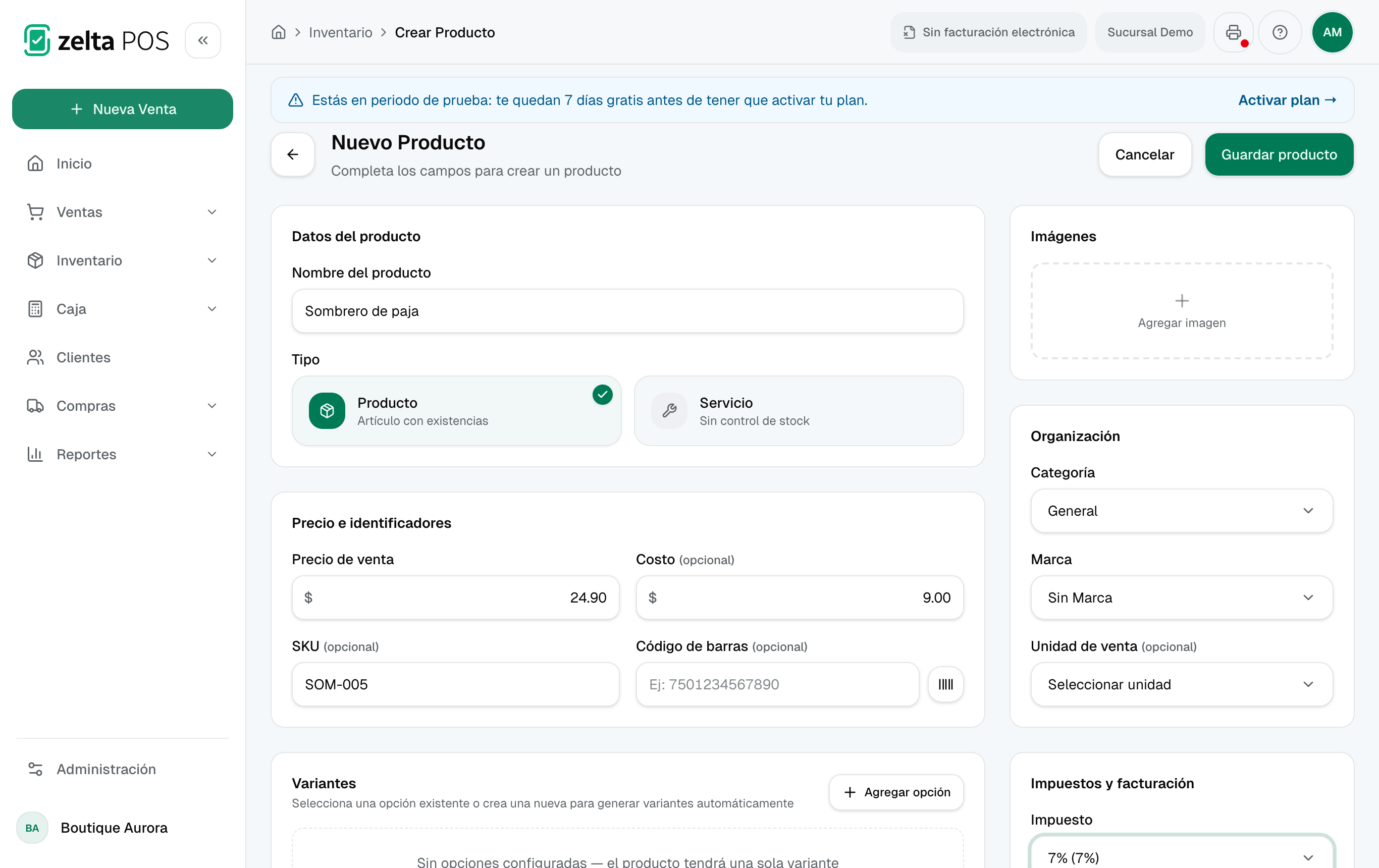Click the Activar plan link

pos(1287,100)
